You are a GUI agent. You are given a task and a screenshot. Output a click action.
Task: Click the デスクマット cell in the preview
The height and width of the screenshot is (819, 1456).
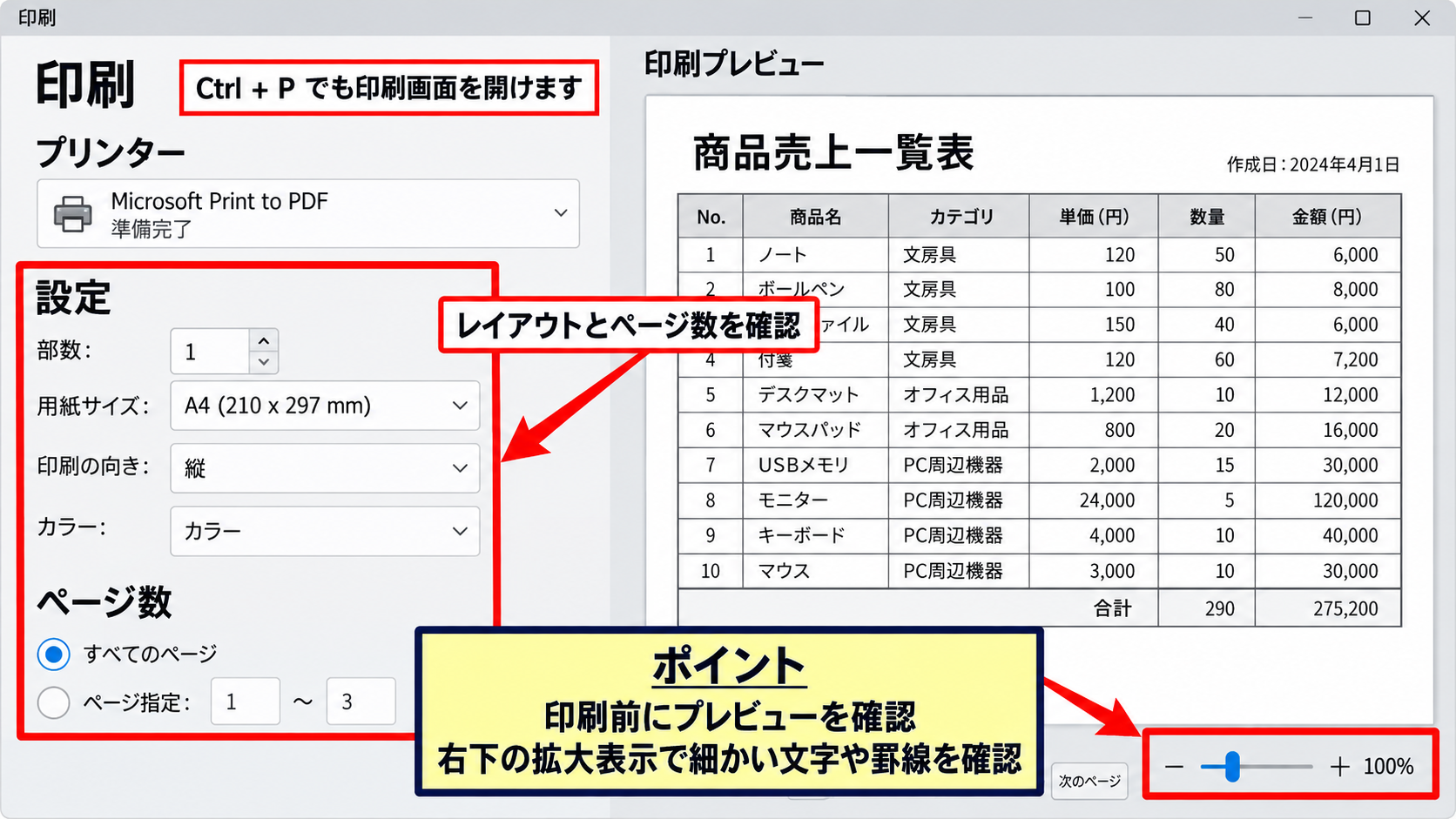(x=816, y=395)
